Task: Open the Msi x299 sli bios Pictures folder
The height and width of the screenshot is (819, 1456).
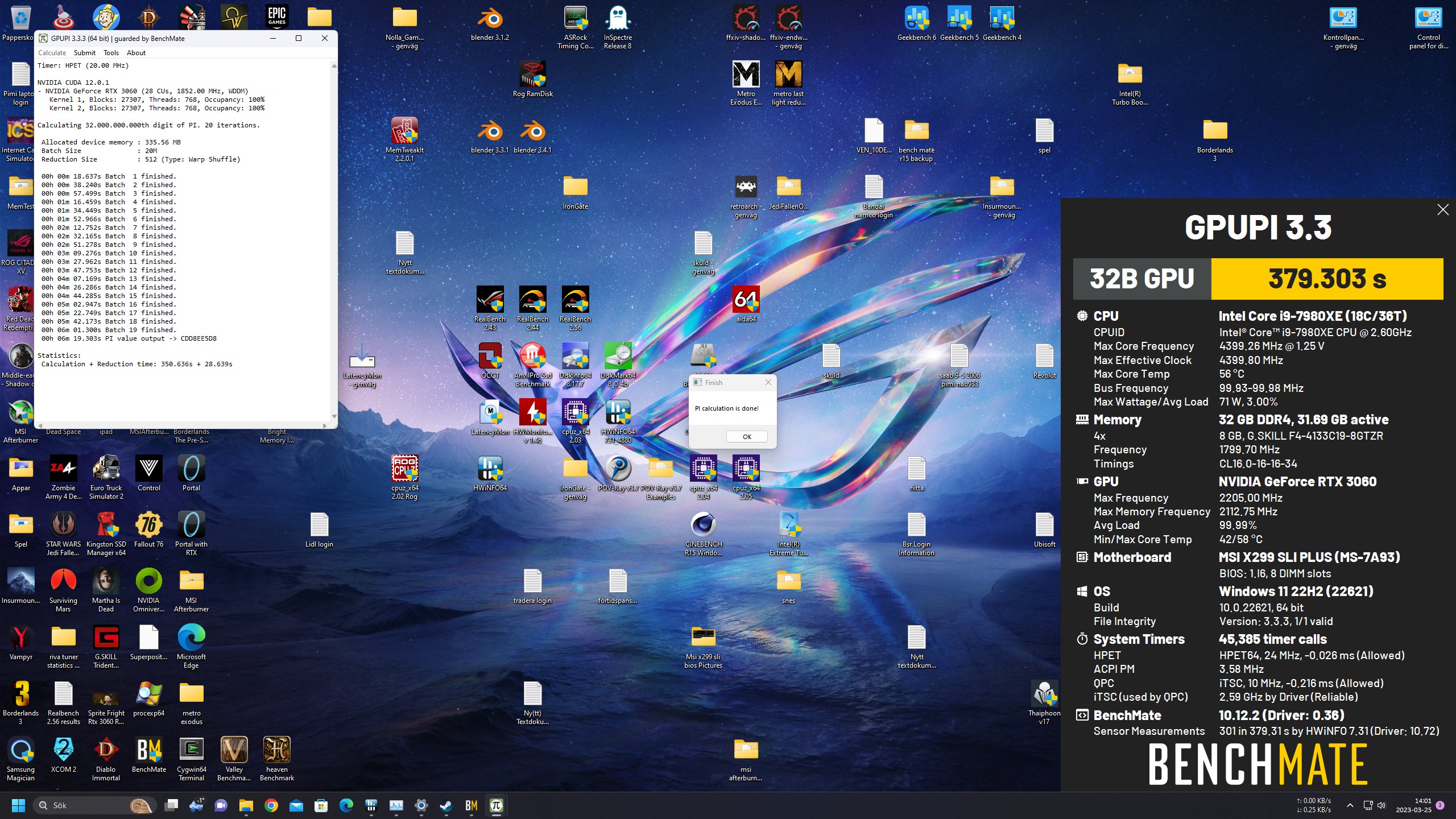Action: 703,647
